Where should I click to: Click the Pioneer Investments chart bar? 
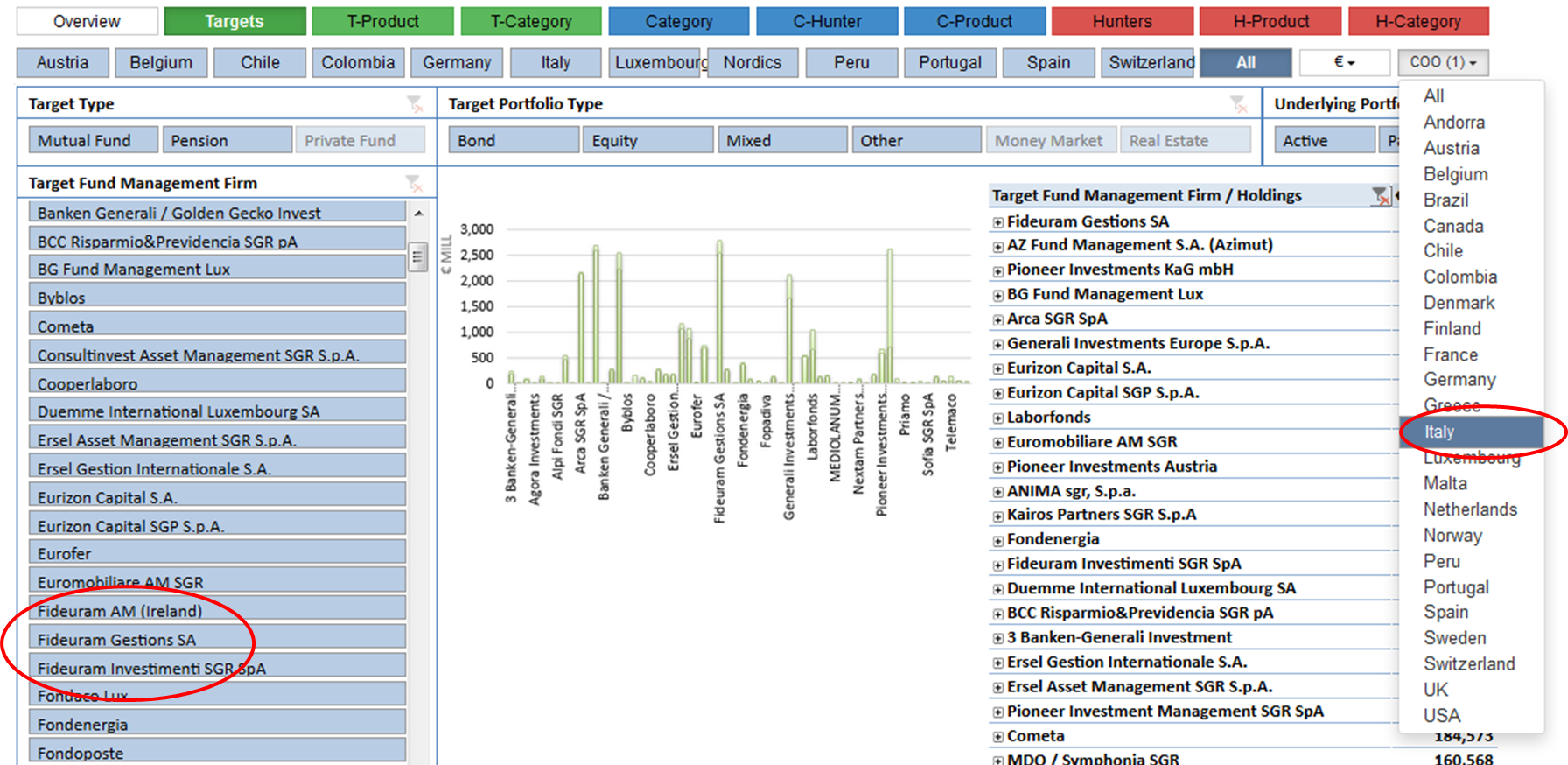[x=890, y=316]
